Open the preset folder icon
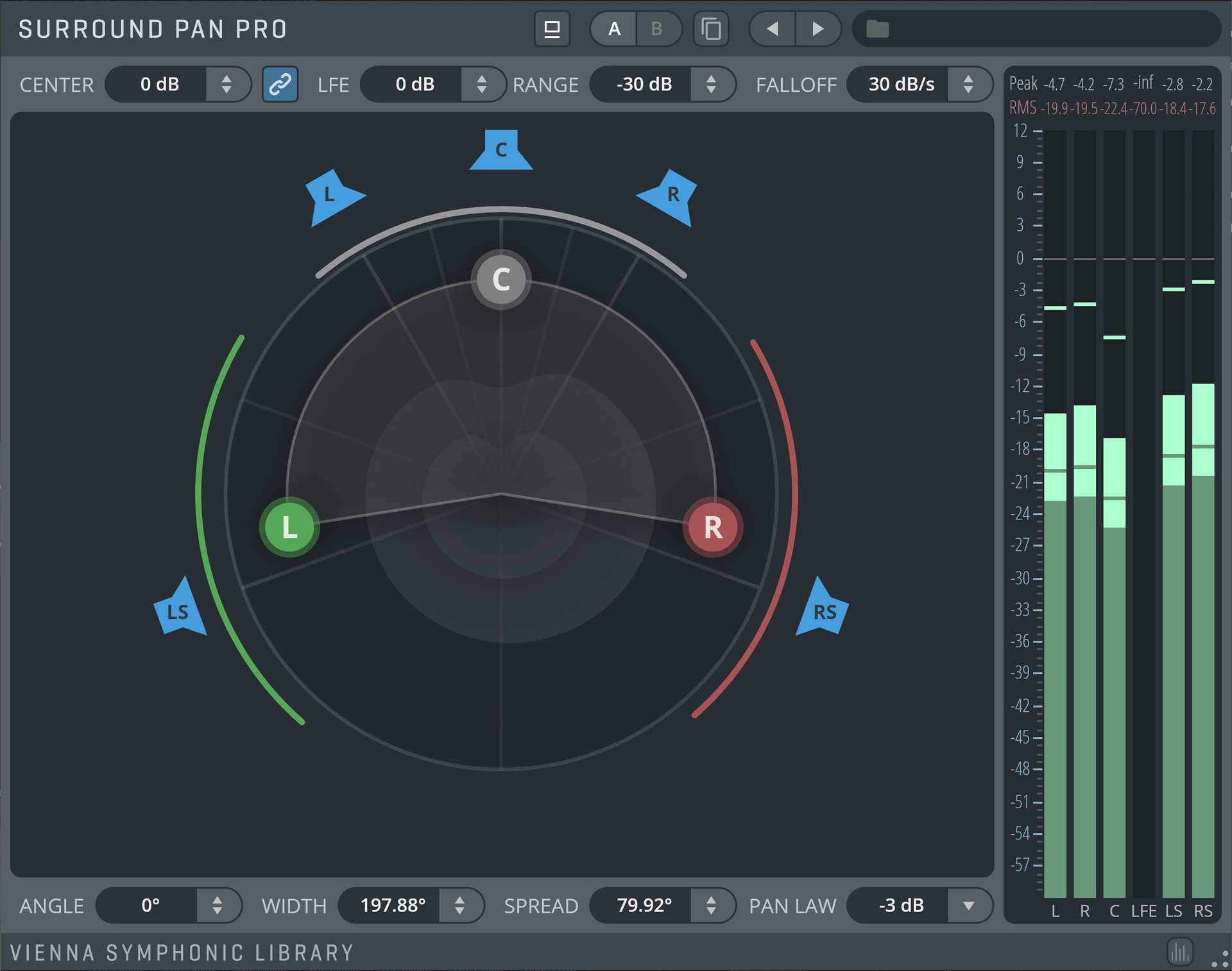The image size is (1232, 971). point(877,29)
